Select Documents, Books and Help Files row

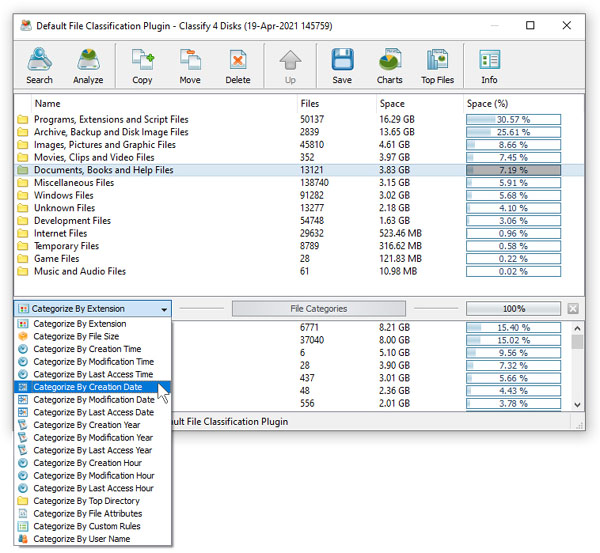(299, 170)
